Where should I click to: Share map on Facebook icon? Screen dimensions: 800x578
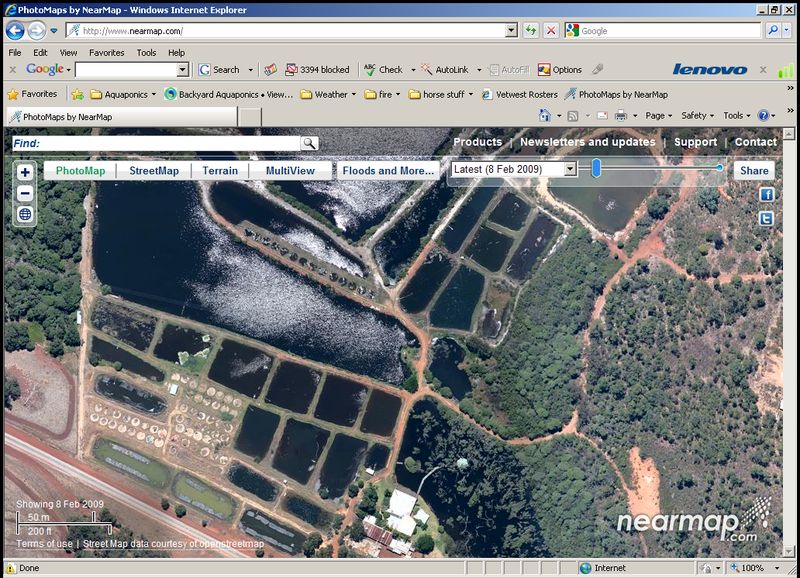click(x=767, y=194)
